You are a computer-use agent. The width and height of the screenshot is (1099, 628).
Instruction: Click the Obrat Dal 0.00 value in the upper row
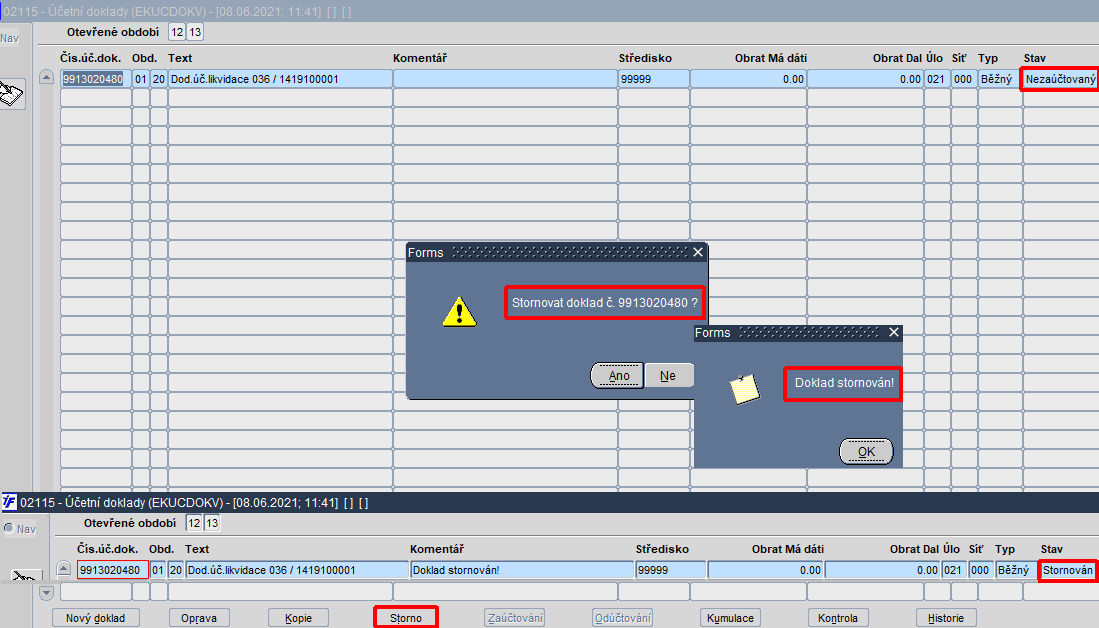[866, 79]
